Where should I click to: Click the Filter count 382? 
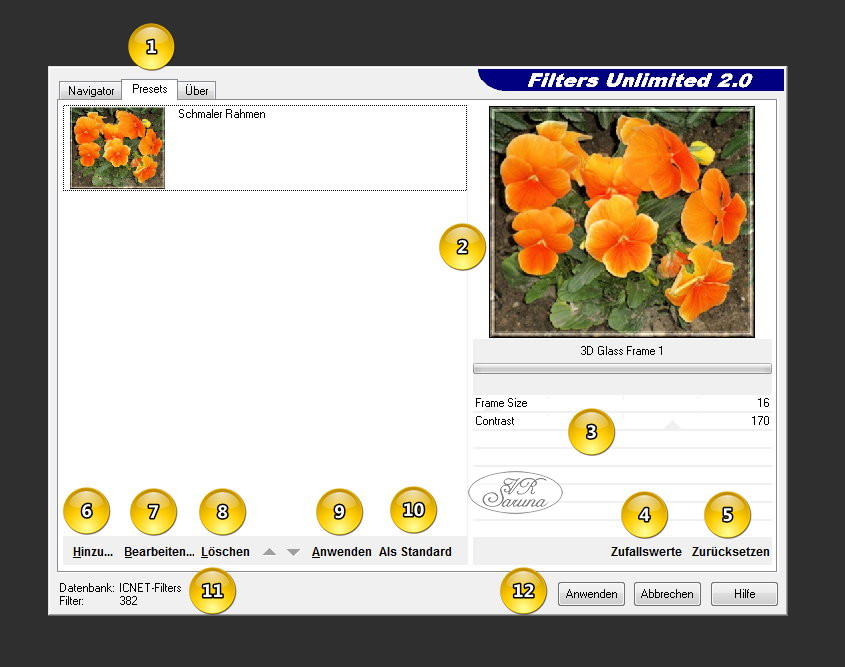[128, 601]
